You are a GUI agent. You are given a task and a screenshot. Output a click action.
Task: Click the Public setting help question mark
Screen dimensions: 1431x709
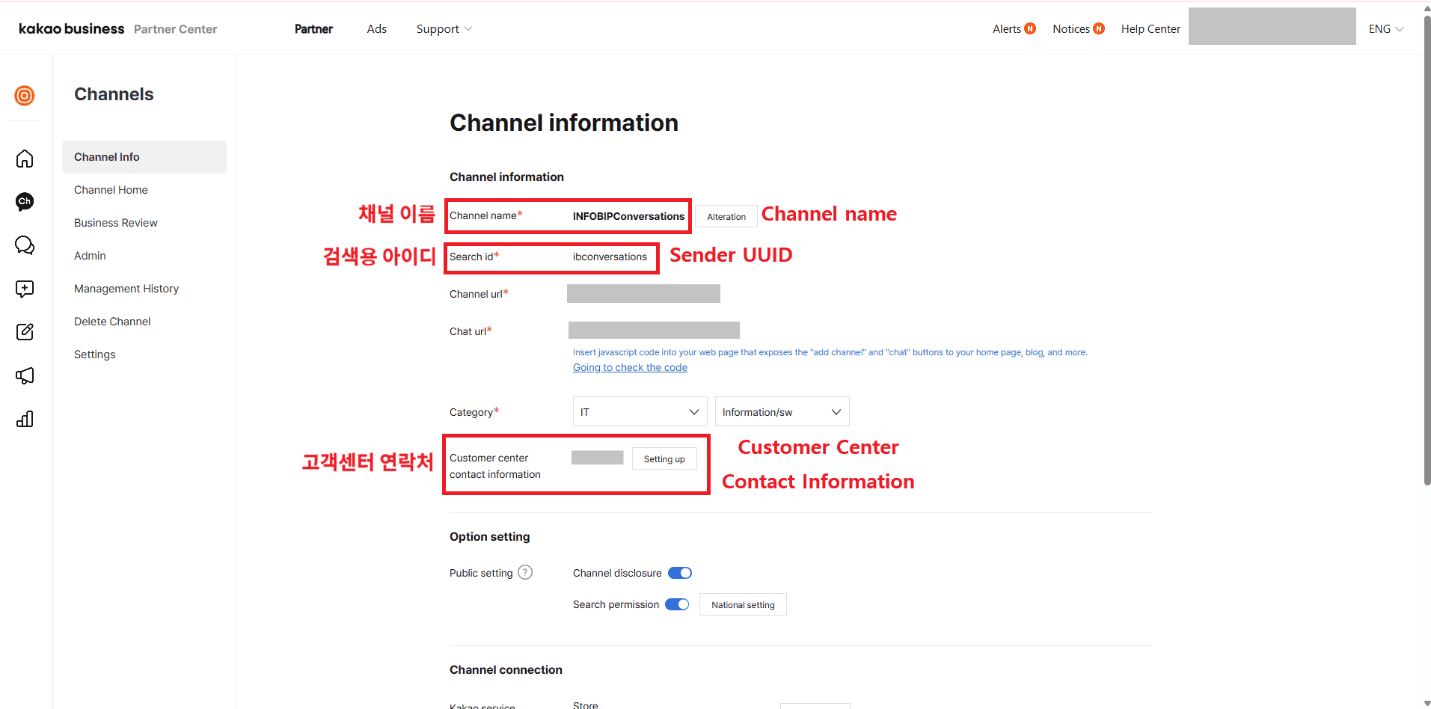(x=525, y=573)
